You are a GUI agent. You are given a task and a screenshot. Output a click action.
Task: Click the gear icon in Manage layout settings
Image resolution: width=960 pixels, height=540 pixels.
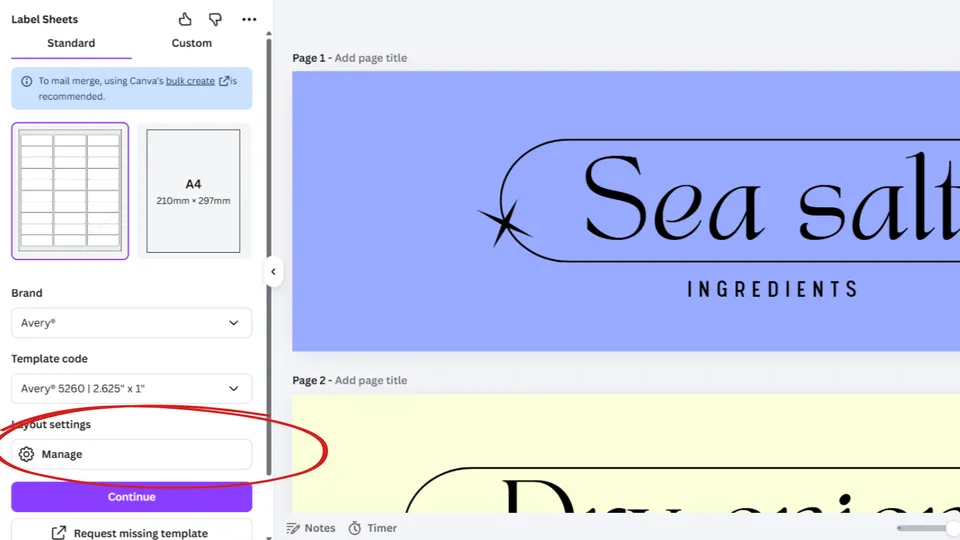(26, 454)
